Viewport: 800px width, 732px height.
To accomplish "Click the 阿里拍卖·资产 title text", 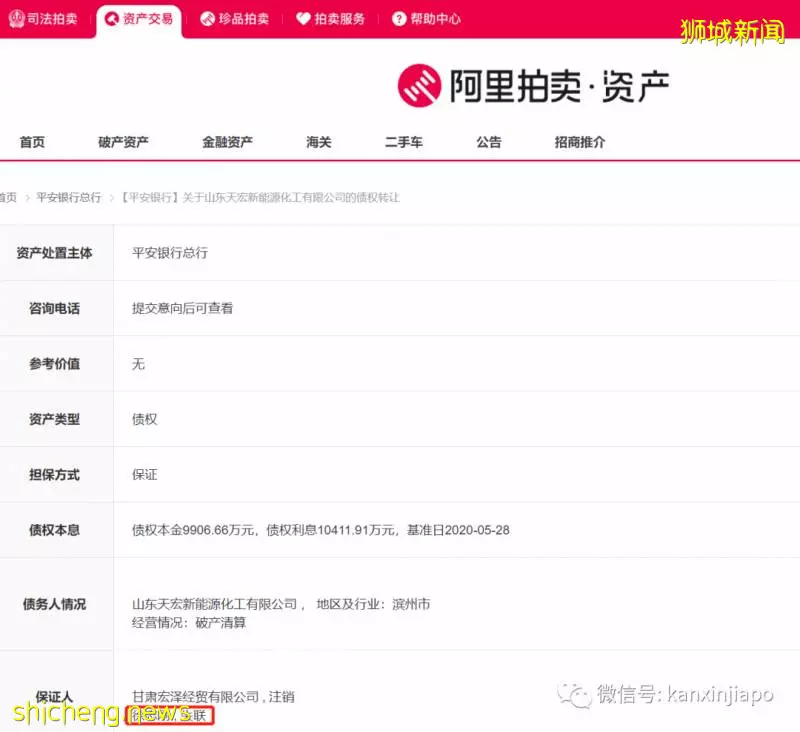I will coord(559,86).
